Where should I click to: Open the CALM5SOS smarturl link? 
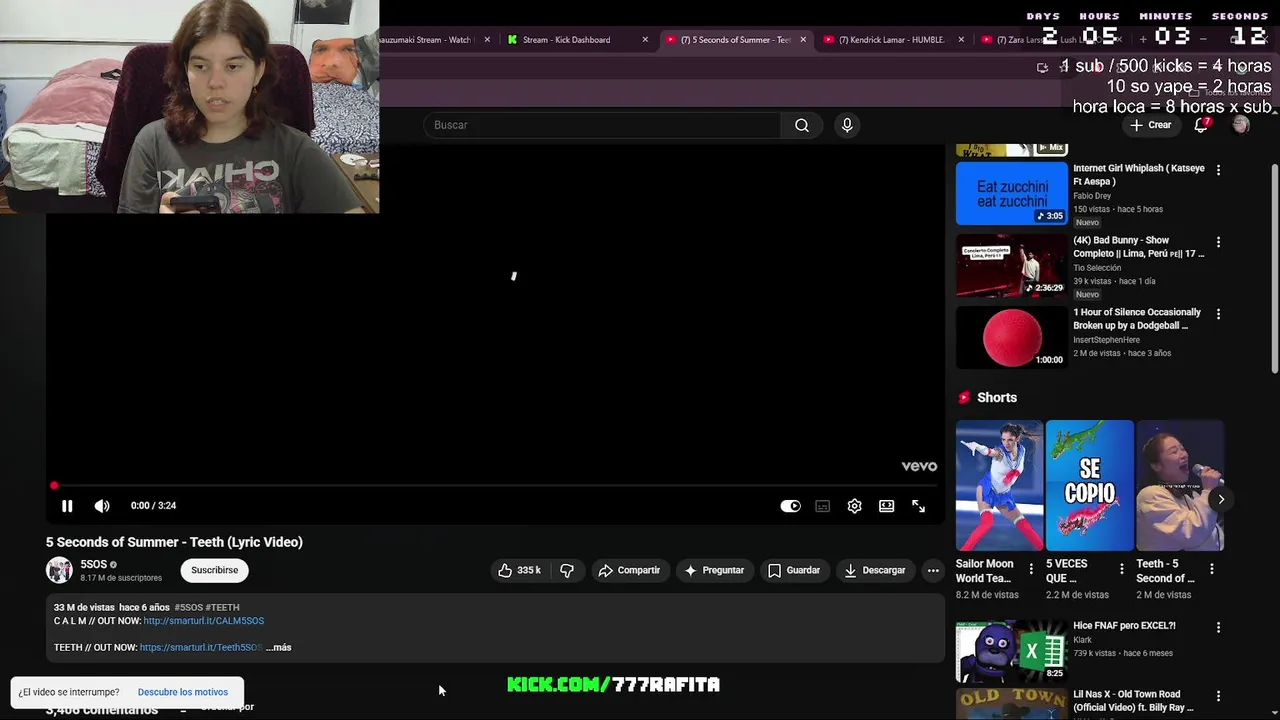click(x=204, y=621)
